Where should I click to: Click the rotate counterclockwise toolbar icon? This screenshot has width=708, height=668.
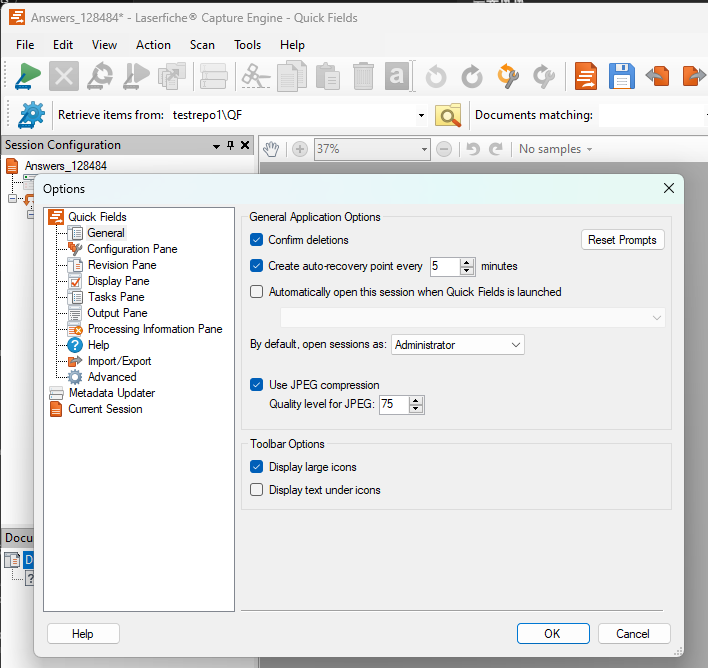(436, 76)
